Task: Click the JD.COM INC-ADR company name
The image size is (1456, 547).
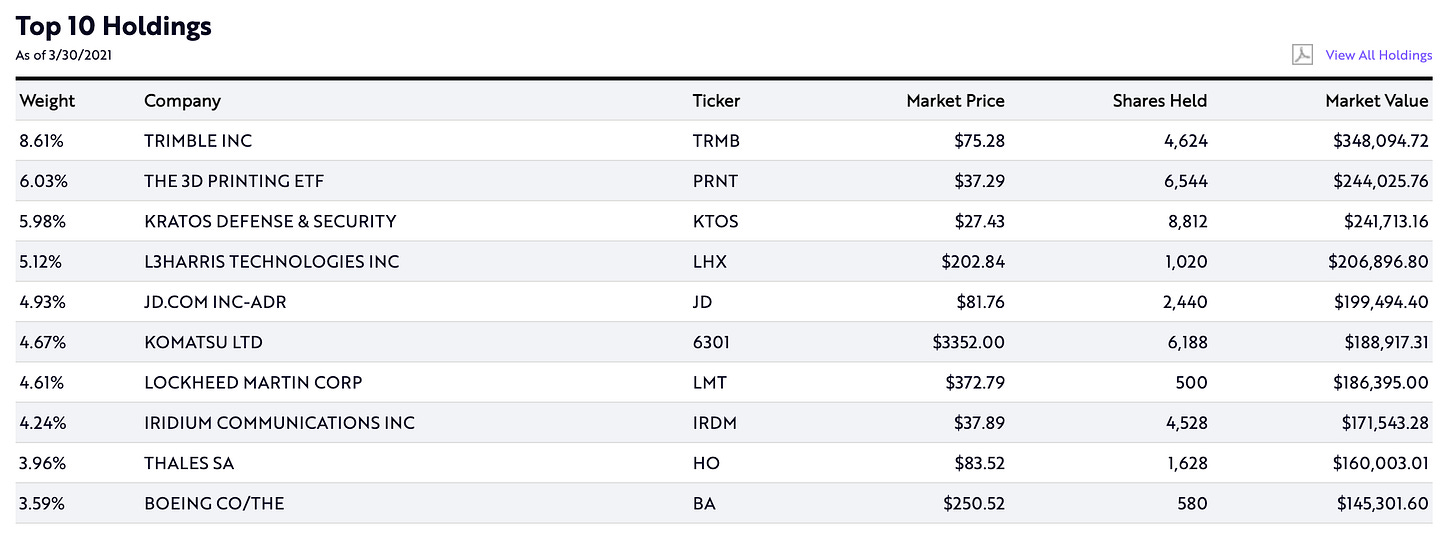Action: tap(215, 302)
